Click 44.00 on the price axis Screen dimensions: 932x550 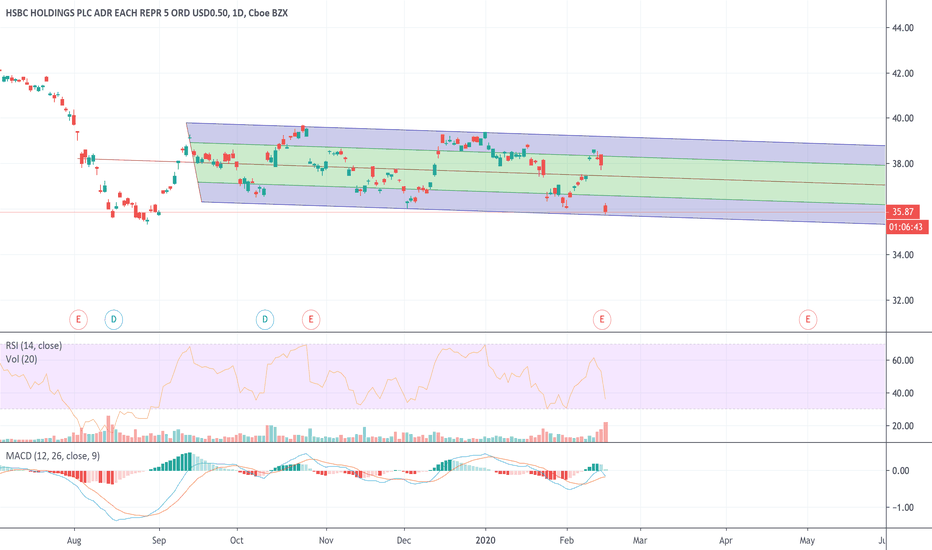(903, 27)
